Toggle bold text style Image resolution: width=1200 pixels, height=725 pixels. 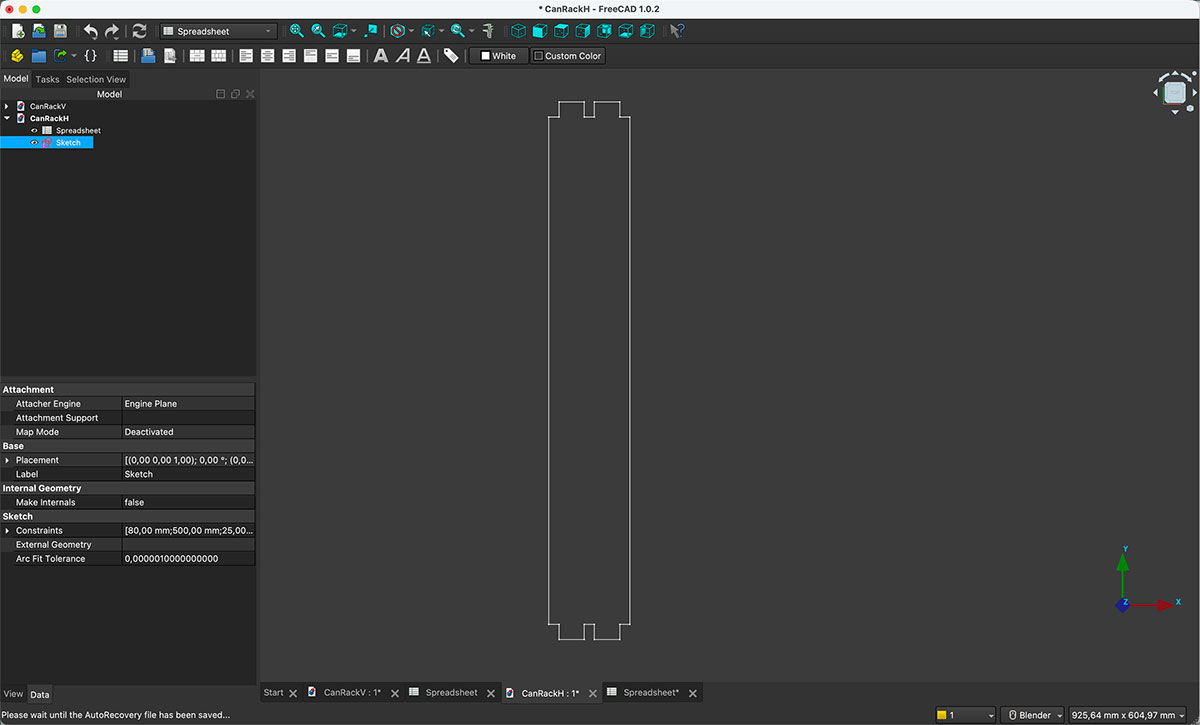[381, 56]
